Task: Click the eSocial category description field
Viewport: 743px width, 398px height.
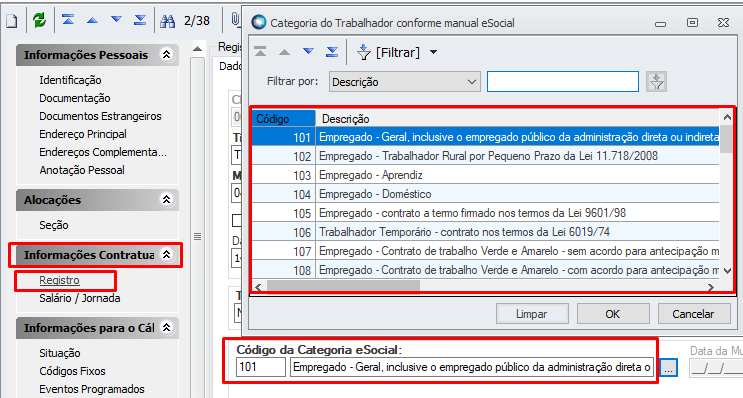Action: tap(472, 367)
